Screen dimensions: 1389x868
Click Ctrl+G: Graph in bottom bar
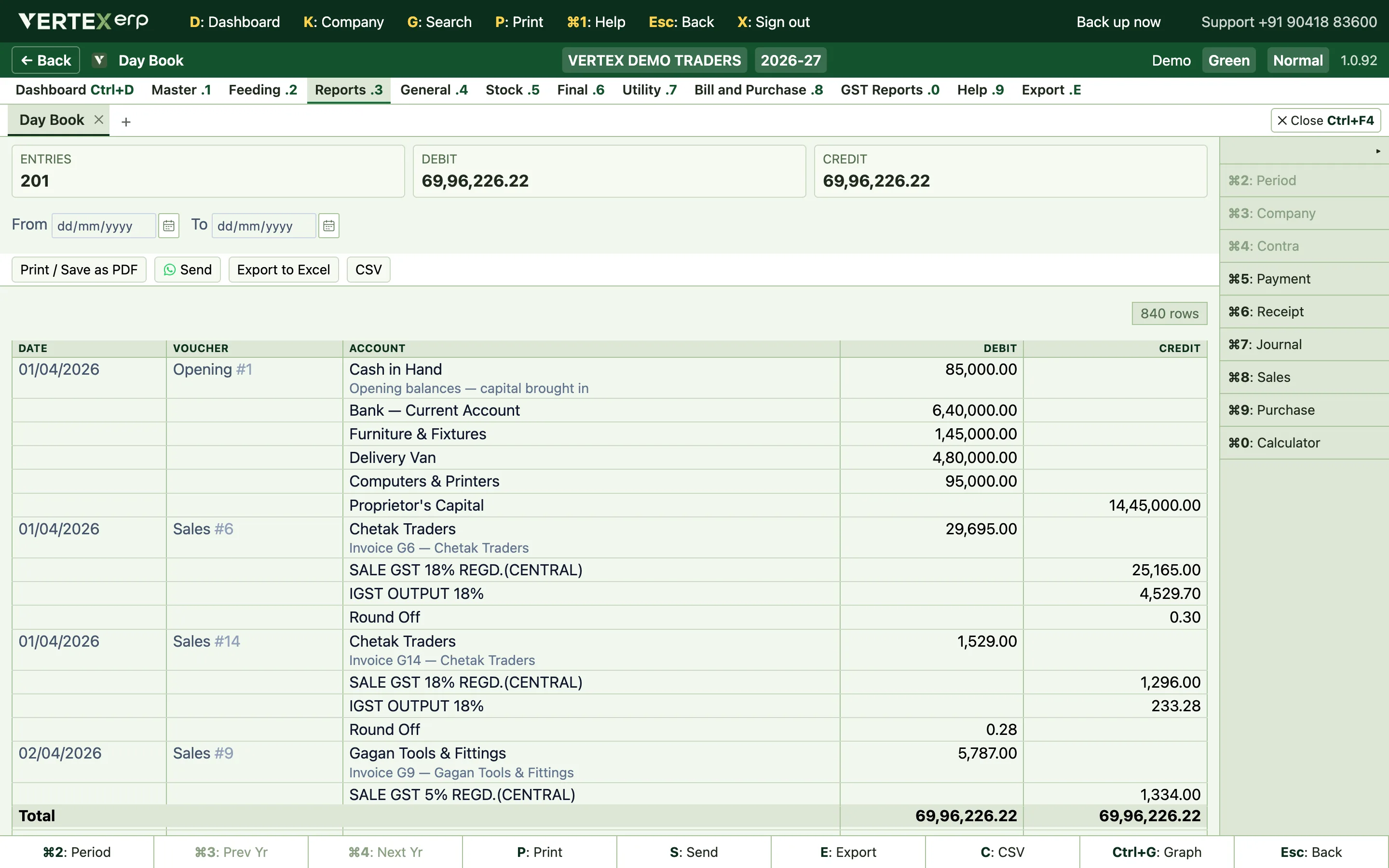tap(1157, 852)
